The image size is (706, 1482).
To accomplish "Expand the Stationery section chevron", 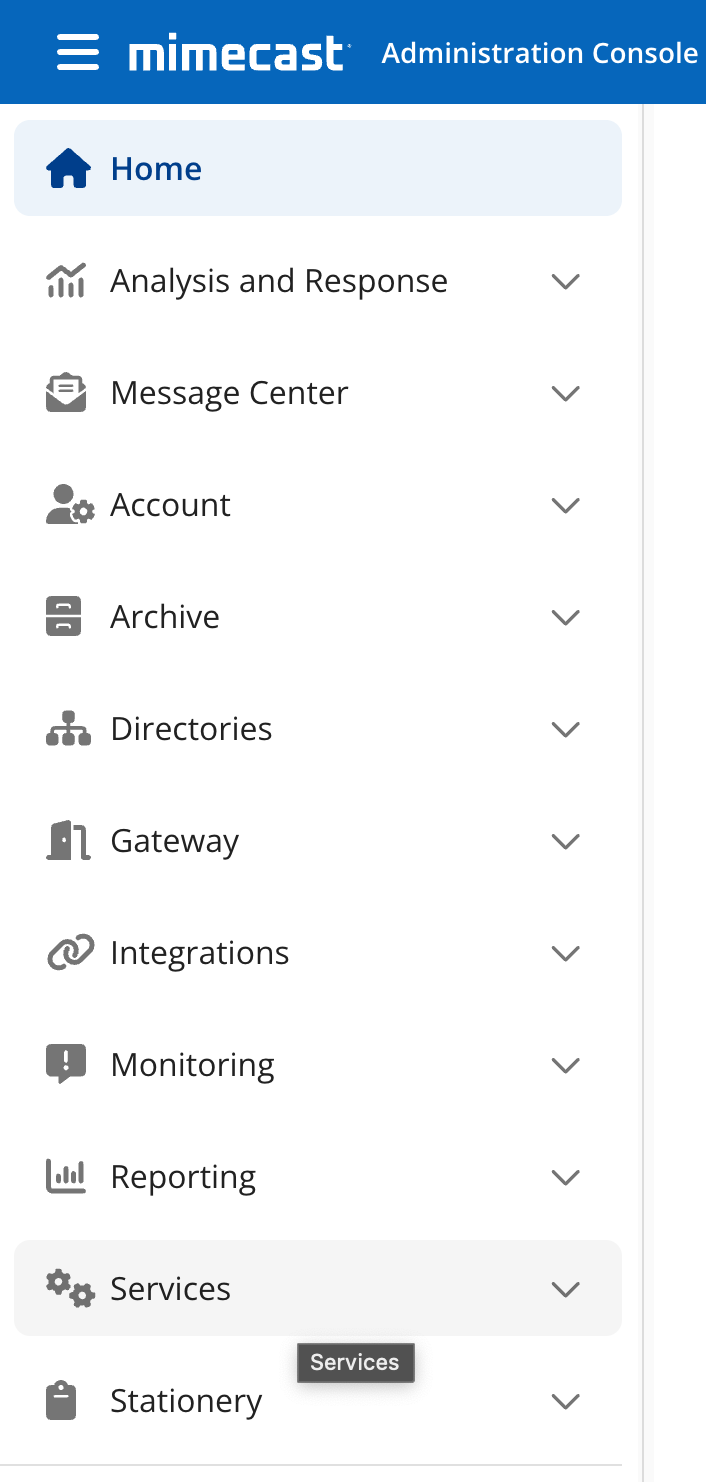I will coord(566,1401).
